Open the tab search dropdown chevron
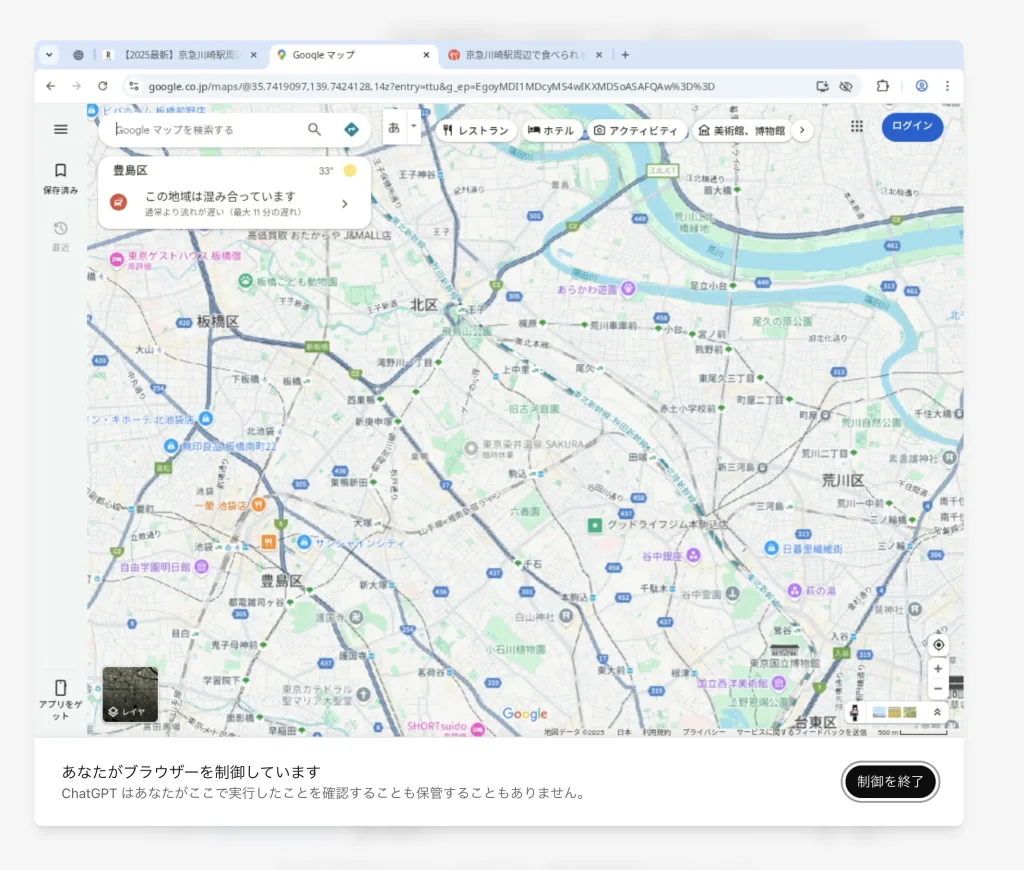Screen dimensions: 1024x870 pos(49,55)
